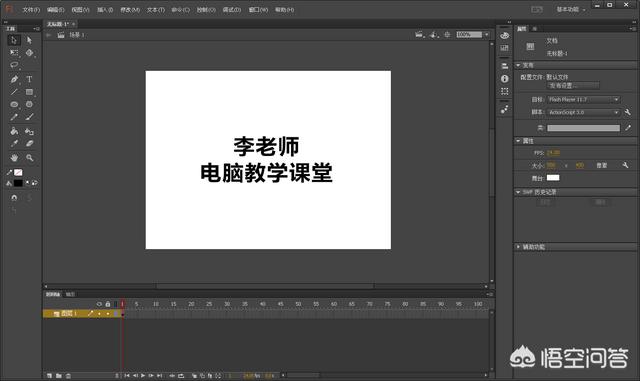The width and height of the screenshot is (640, 381).
Task: Open the ActionScript 3.0 script dropdown
Action: pos(584,112)
